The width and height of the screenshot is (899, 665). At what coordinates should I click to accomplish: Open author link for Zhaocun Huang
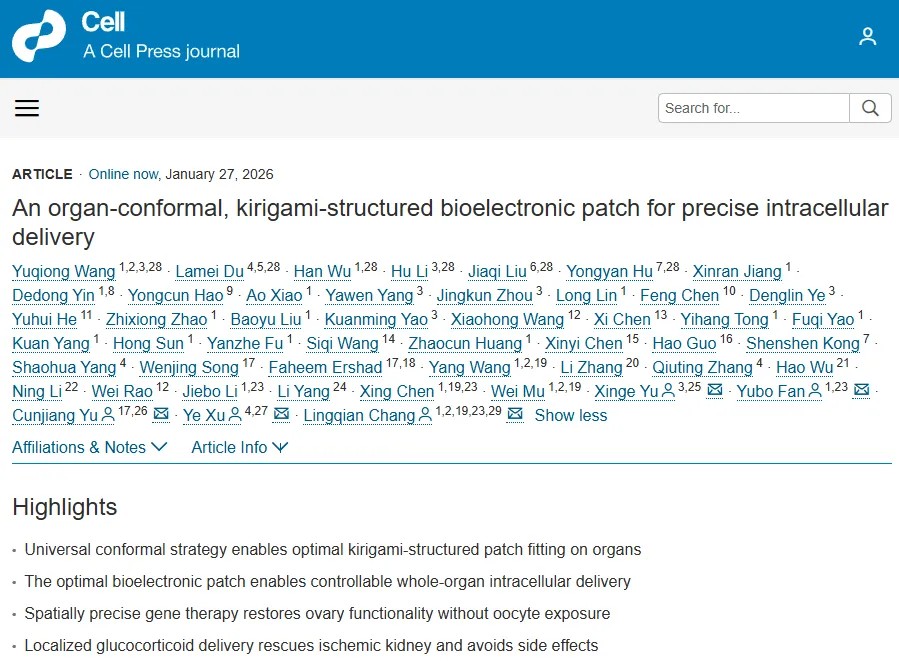464,343
